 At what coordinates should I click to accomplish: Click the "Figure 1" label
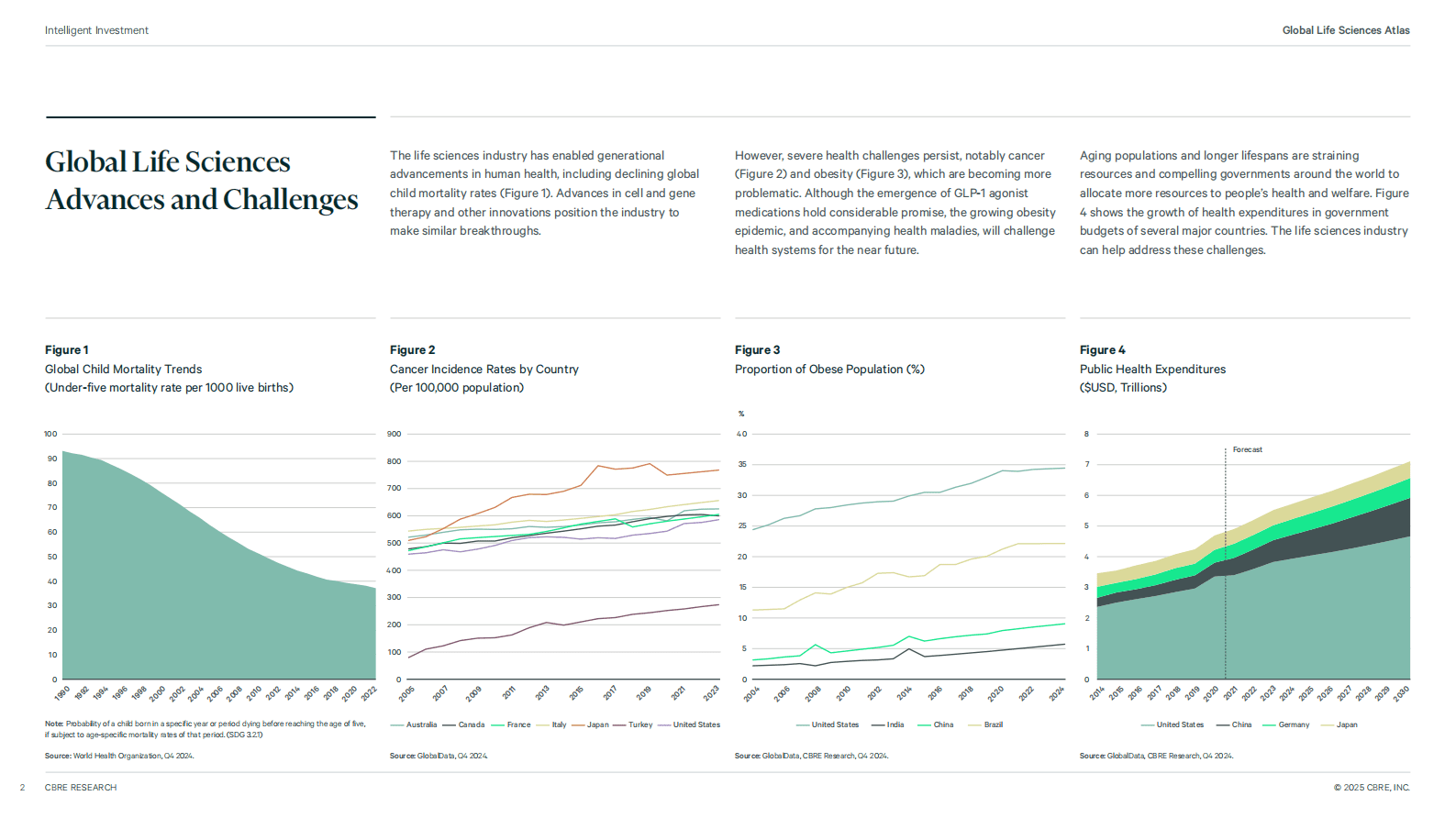(67, 350)
